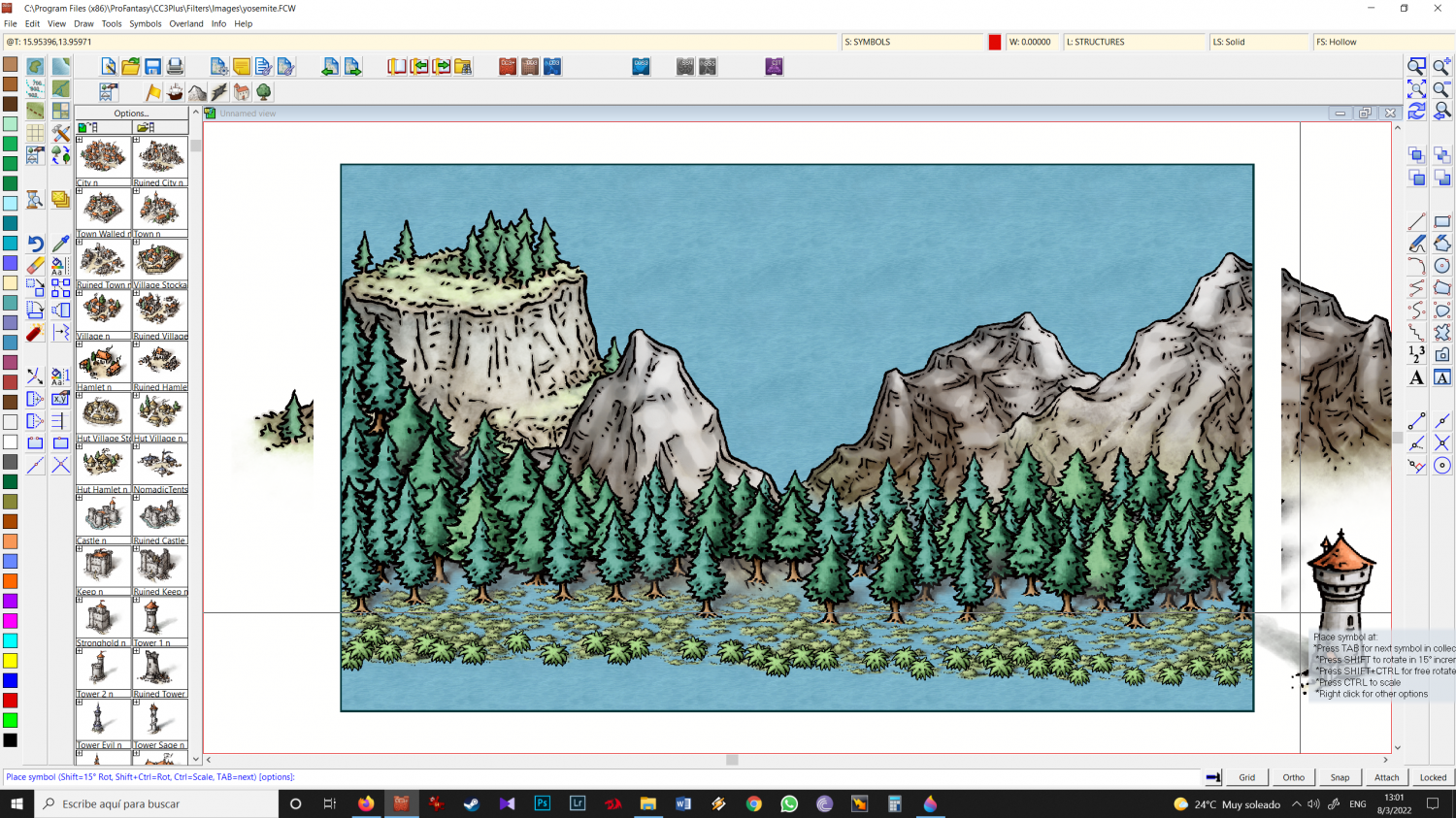Click the hourglass icon in left toolbar
Screen dimensions: 1456x818
35,200
